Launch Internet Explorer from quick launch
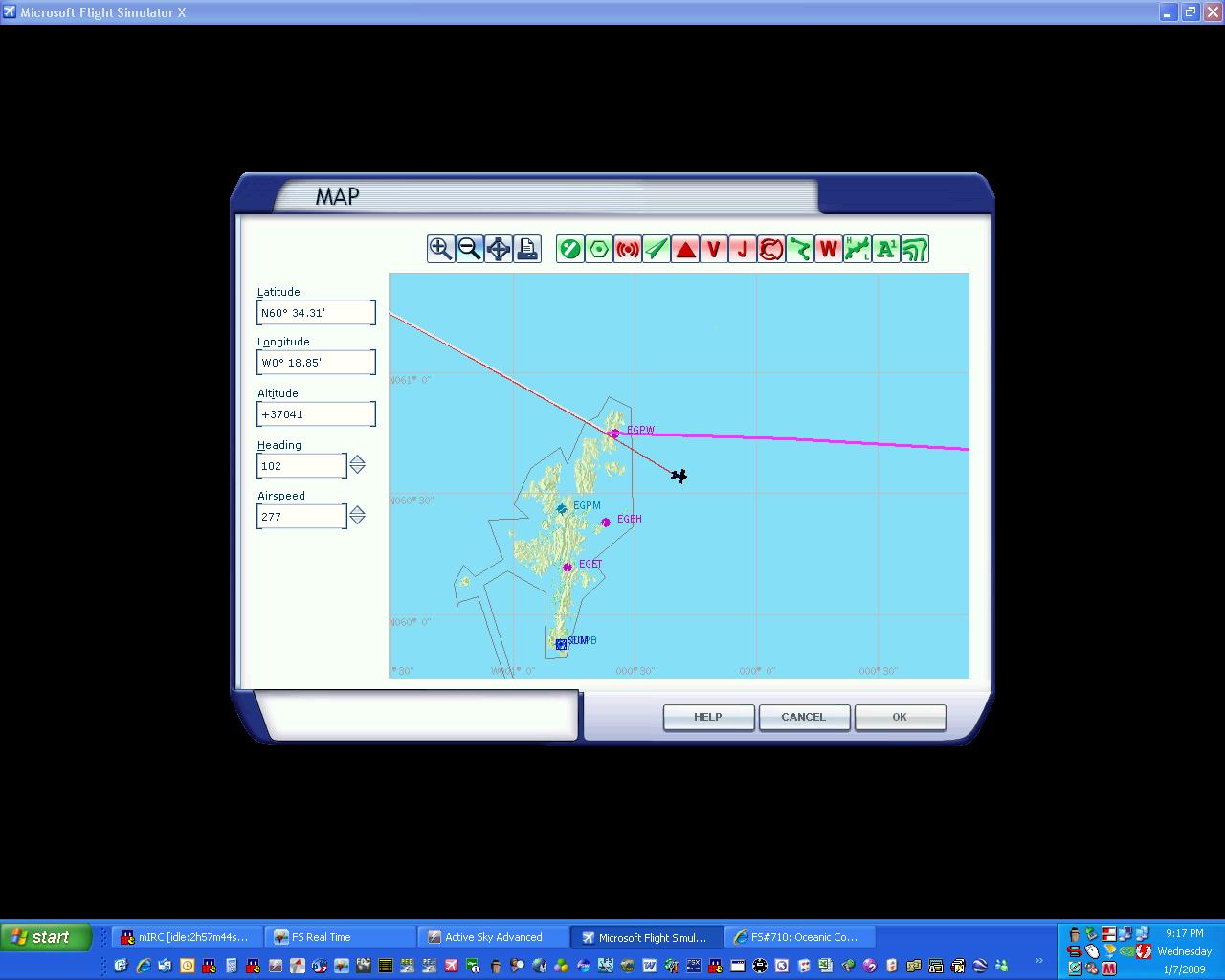The height and width of the screenshot is (980, 1225). (x=143, y=966)
